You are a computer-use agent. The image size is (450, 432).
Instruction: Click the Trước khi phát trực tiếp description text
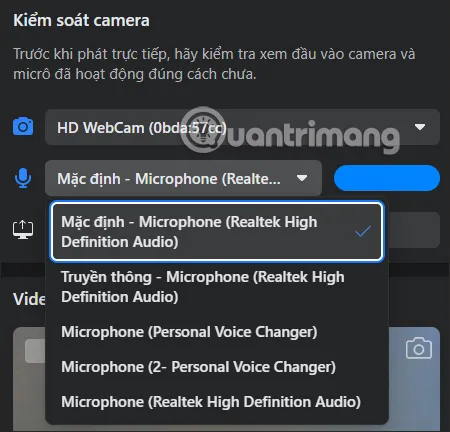pyautogui.click(x=214, y=64)
